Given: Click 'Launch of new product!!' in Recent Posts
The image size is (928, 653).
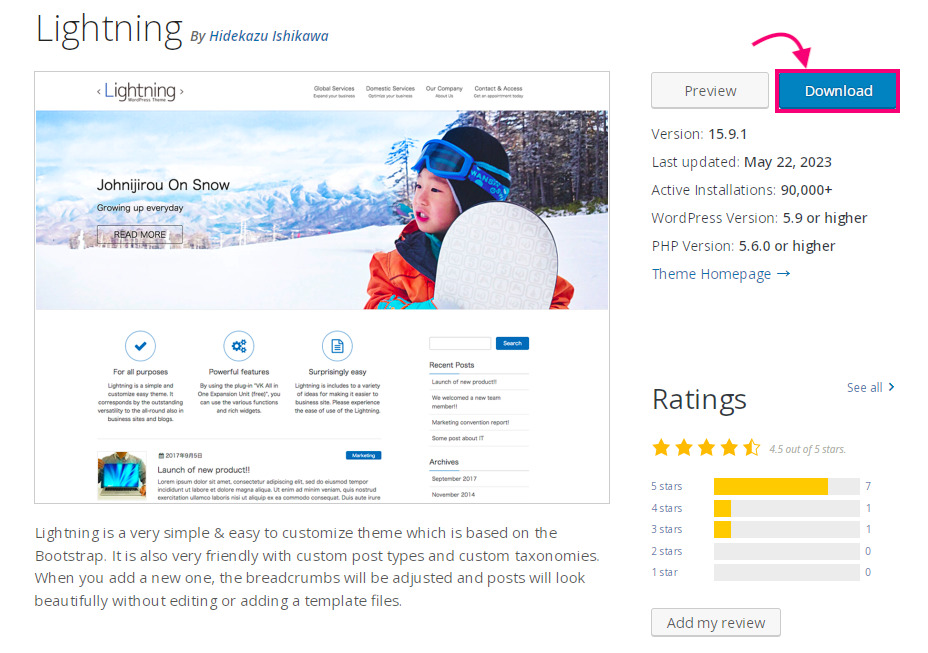Looking at the screenshot, I should click(464, 382).
